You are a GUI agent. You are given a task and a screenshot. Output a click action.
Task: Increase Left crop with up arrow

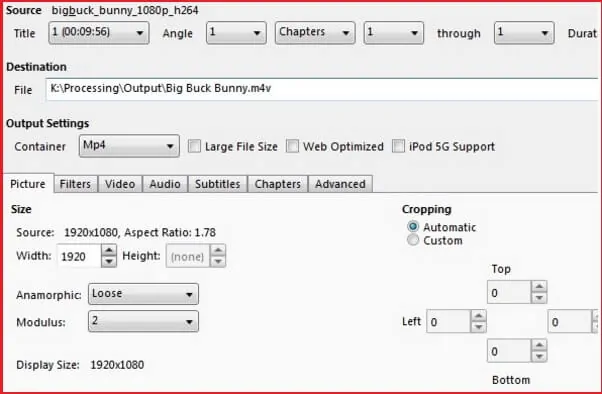(478, 316)
